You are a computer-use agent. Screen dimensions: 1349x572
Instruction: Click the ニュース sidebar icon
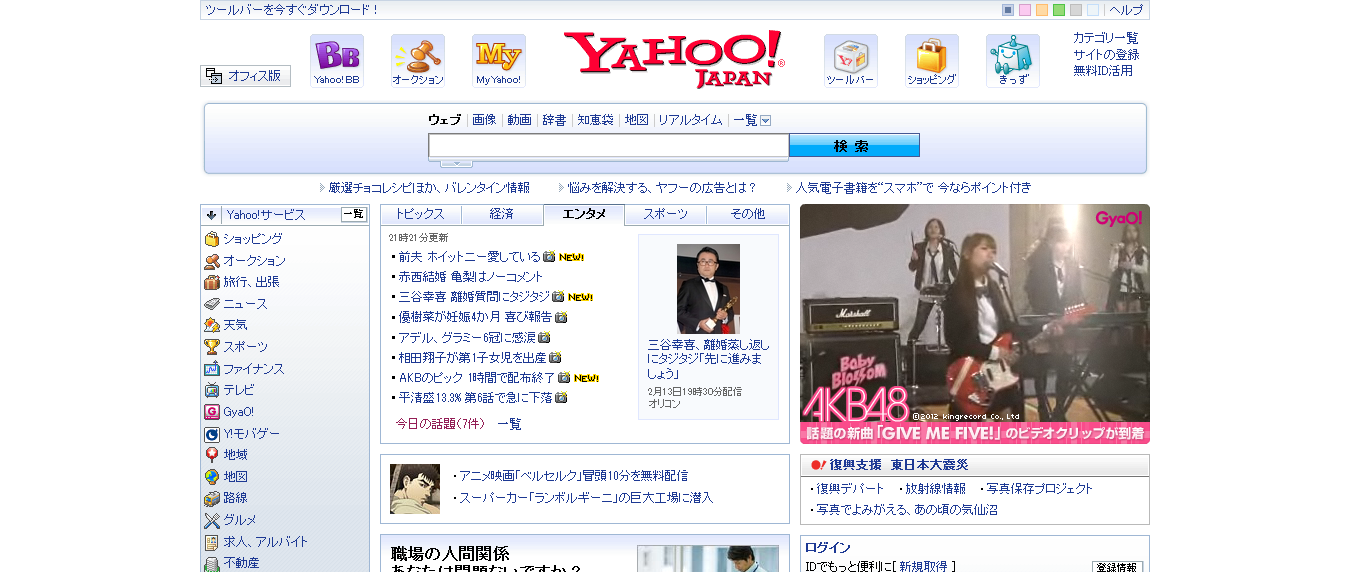click(212, 304)
